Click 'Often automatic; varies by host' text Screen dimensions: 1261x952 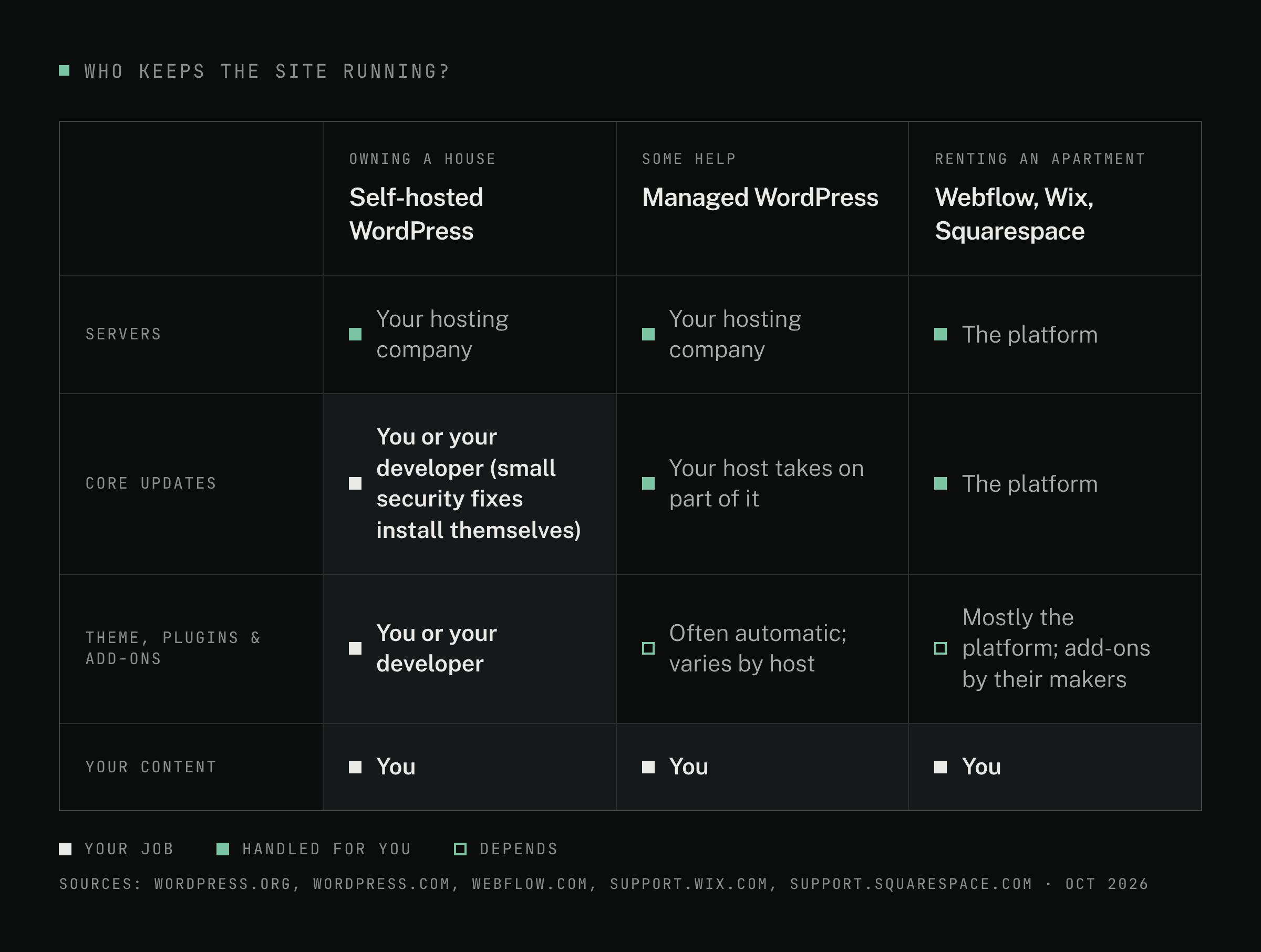click(758, 648)
